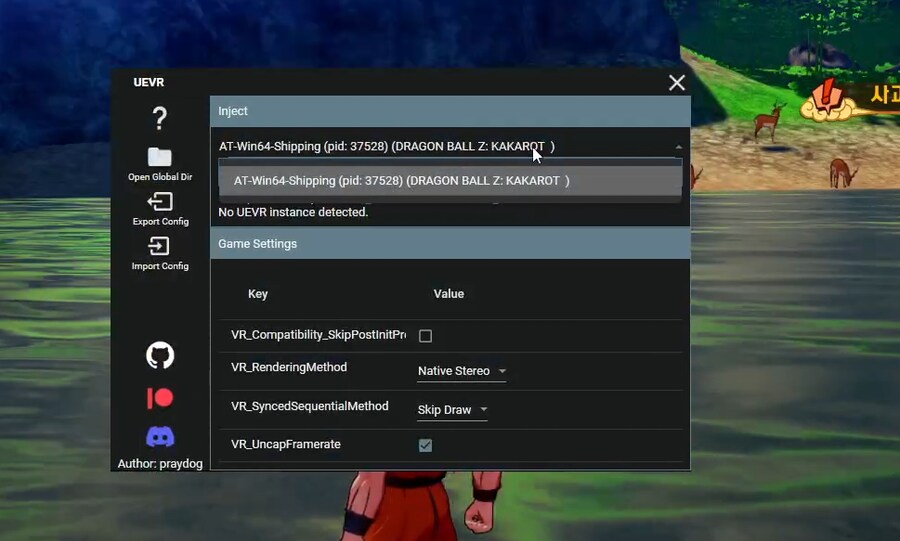The width and height of the screenshot is (900, 541).
Task: Open Global Dir folder icon
Action: (159, 157)
